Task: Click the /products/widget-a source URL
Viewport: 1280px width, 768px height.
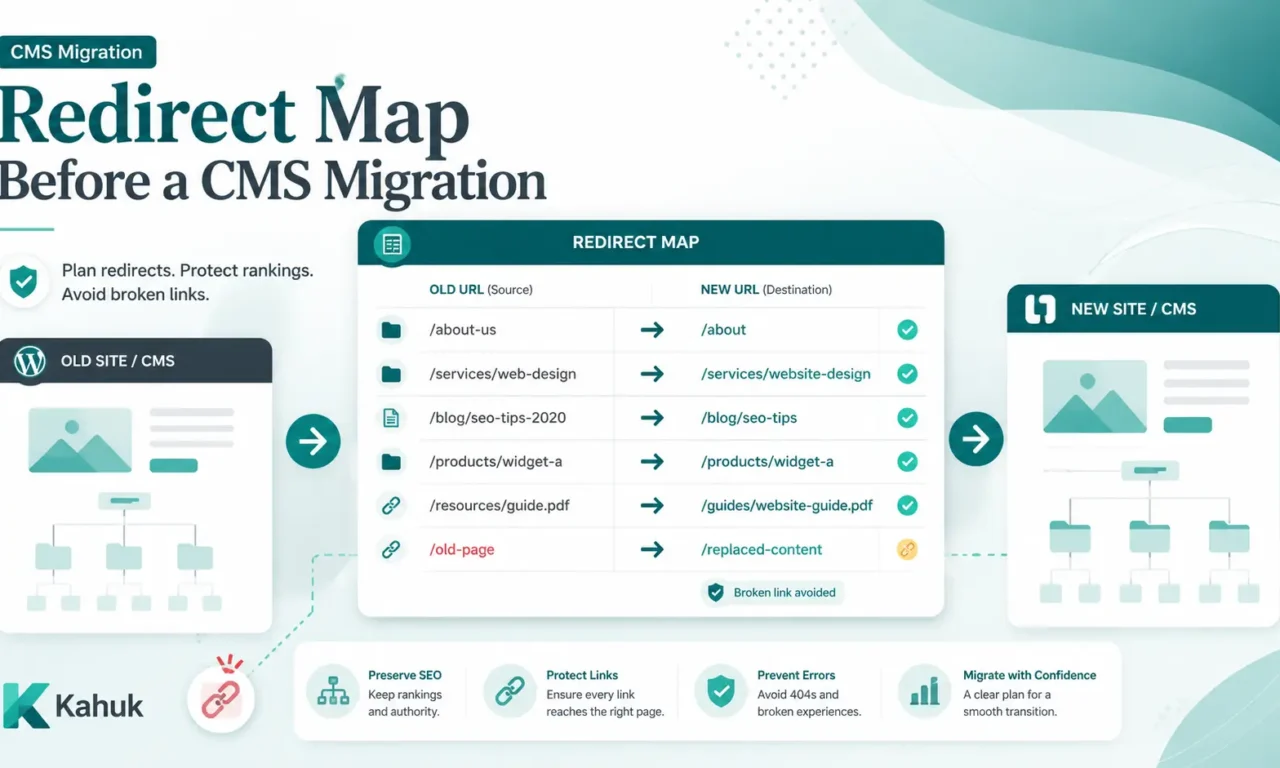Action: [x=495, y=462]
